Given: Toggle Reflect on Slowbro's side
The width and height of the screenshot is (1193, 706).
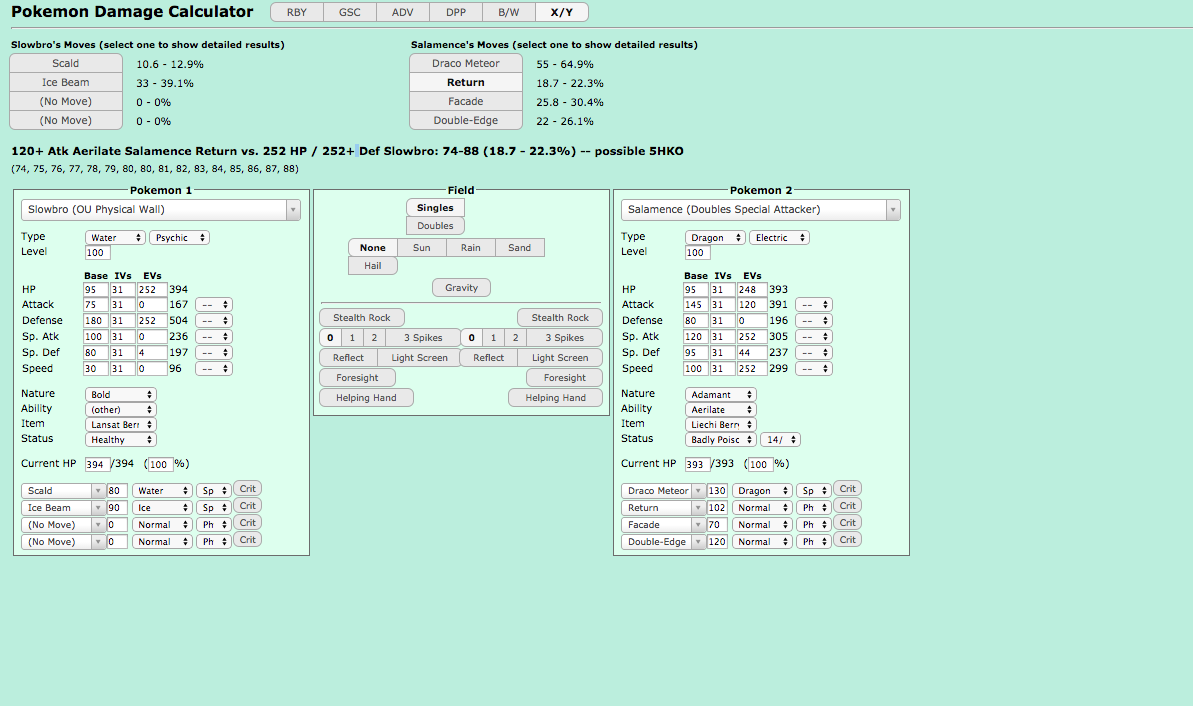Looking at the screenshot, I should [348, 358].
